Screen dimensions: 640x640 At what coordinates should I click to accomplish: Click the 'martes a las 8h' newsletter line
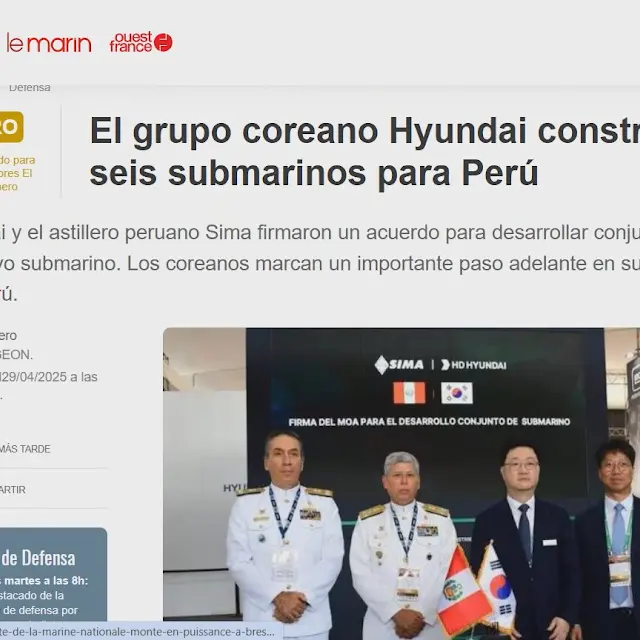click(x=44, y=580)
